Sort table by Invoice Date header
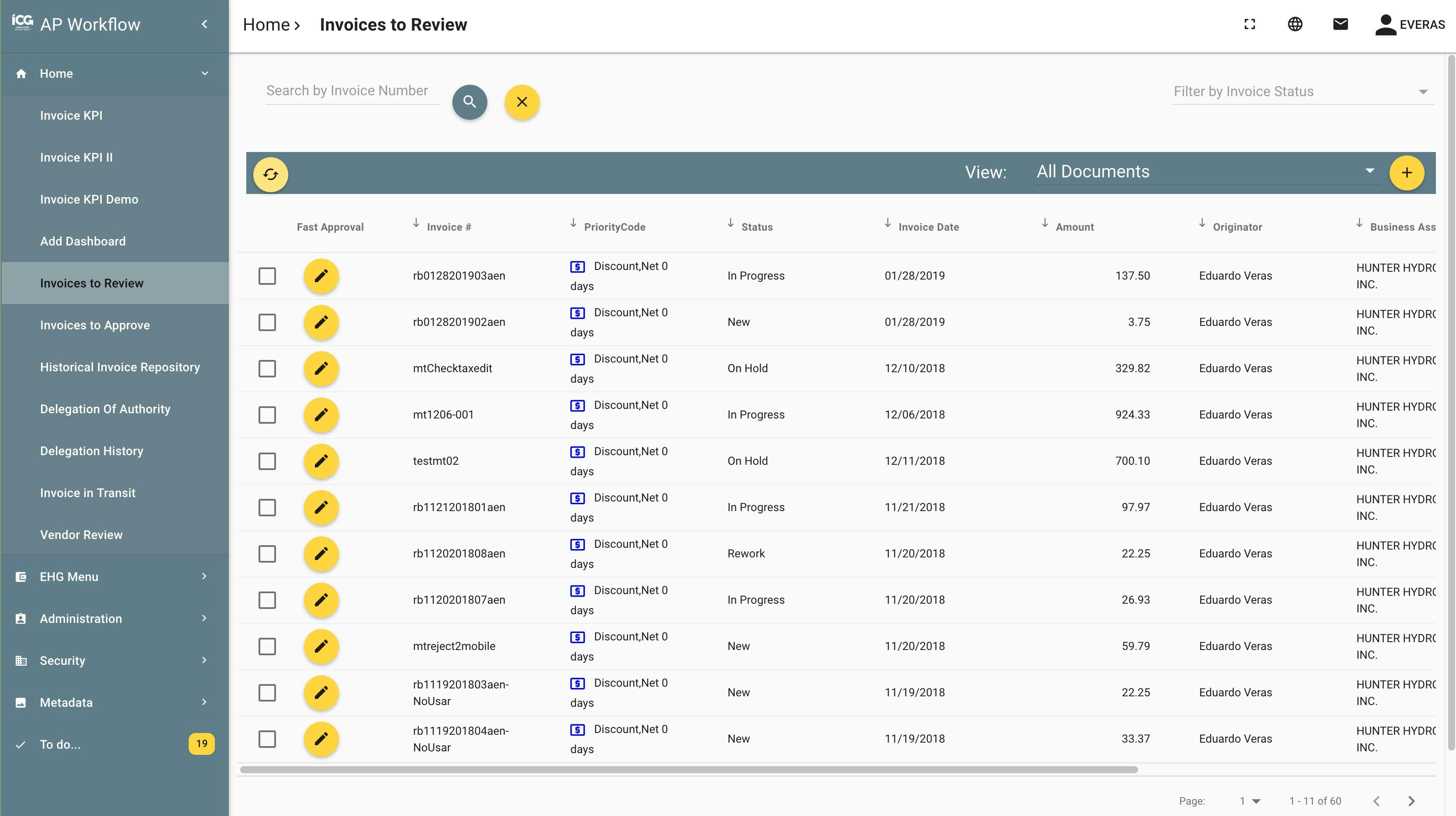The width and height of the screenshot is (1456, 816). [x=928, y=227]
